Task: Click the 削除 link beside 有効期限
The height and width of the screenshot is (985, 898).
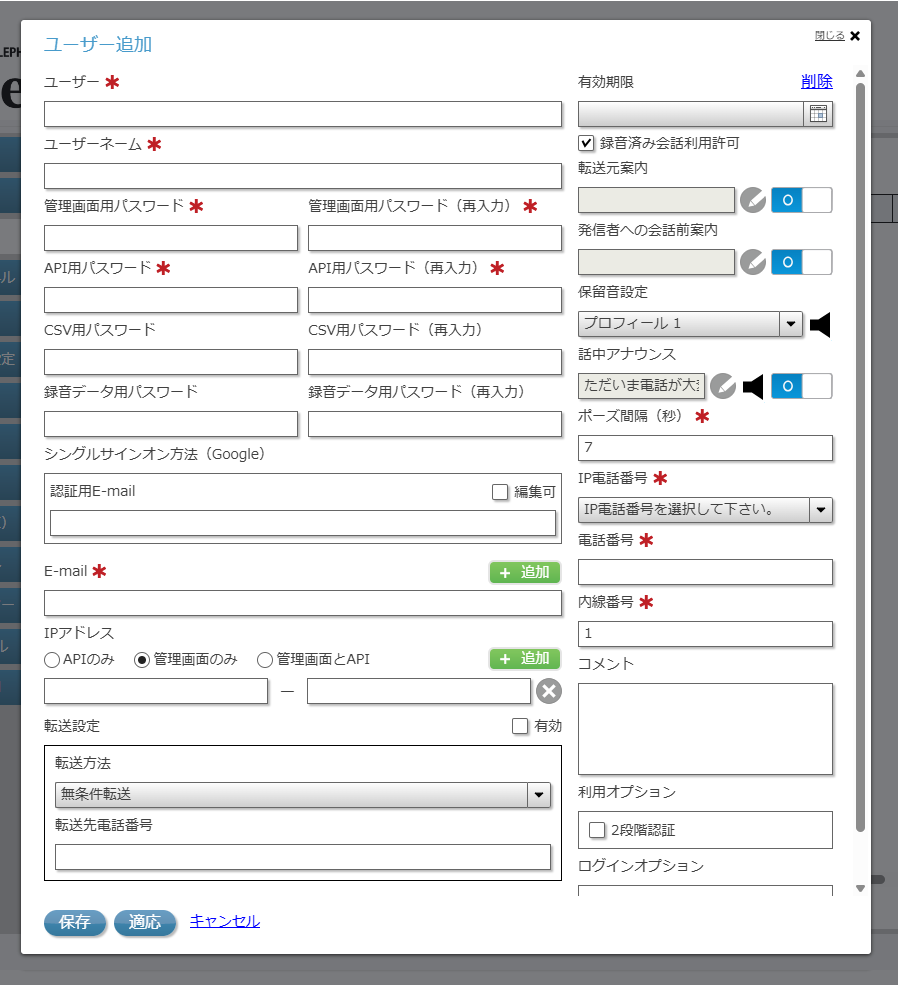Action: pyautogui.click(x=817, y=81)
